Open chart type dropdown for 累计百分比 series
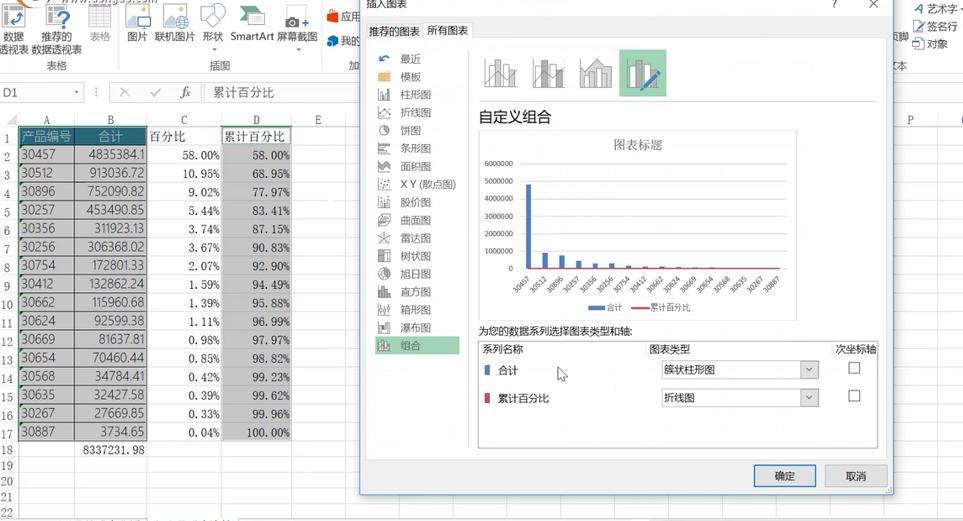 809,398
